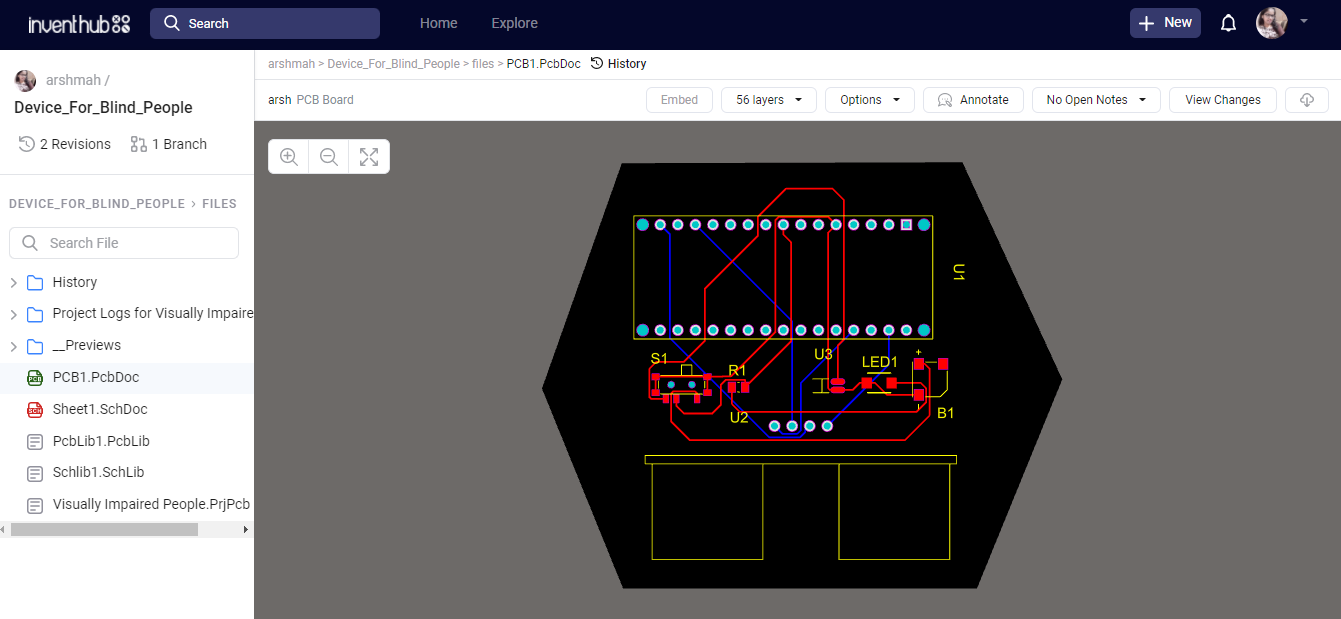Click the fit-to-screen viewer icon
This screenshot has width=1341, height=619.
(x=368, y=156)
